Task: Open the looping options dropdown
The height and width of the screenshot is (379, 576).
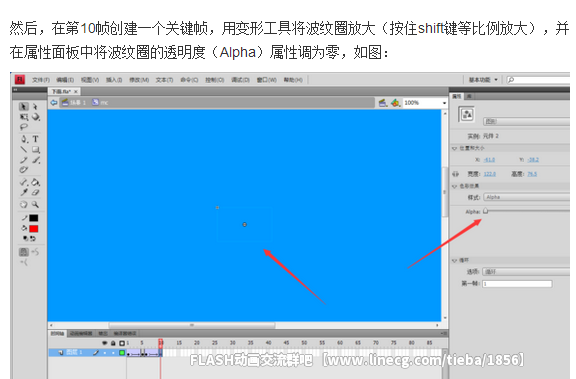Action: (526, 272)
